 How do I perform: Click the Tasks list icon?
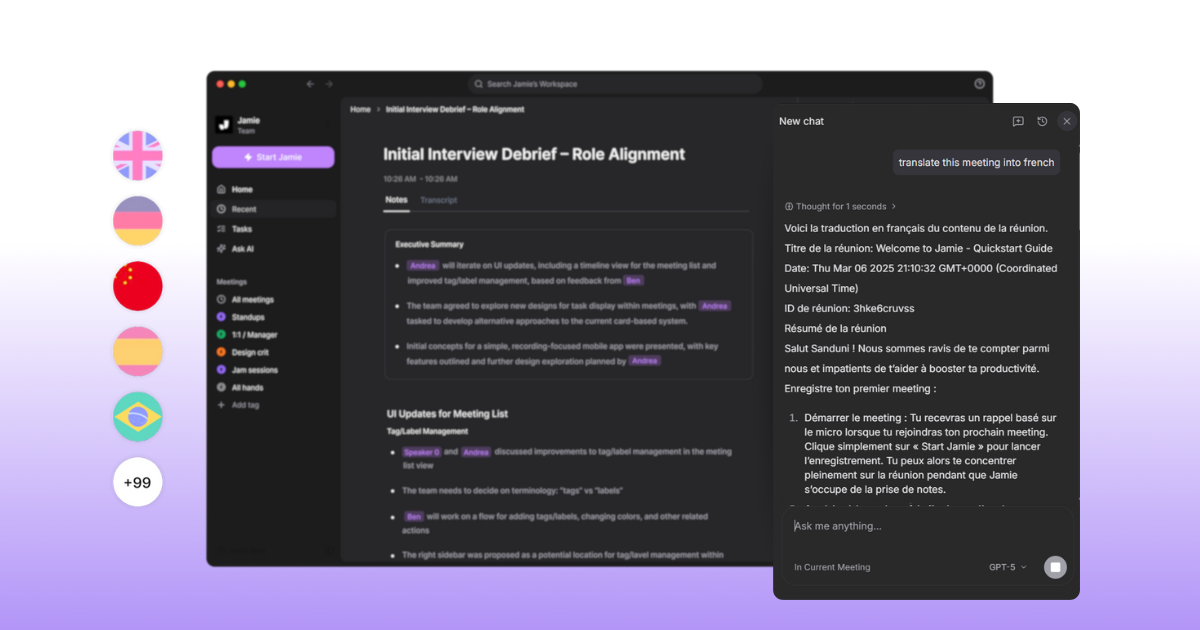click(221, 229)
